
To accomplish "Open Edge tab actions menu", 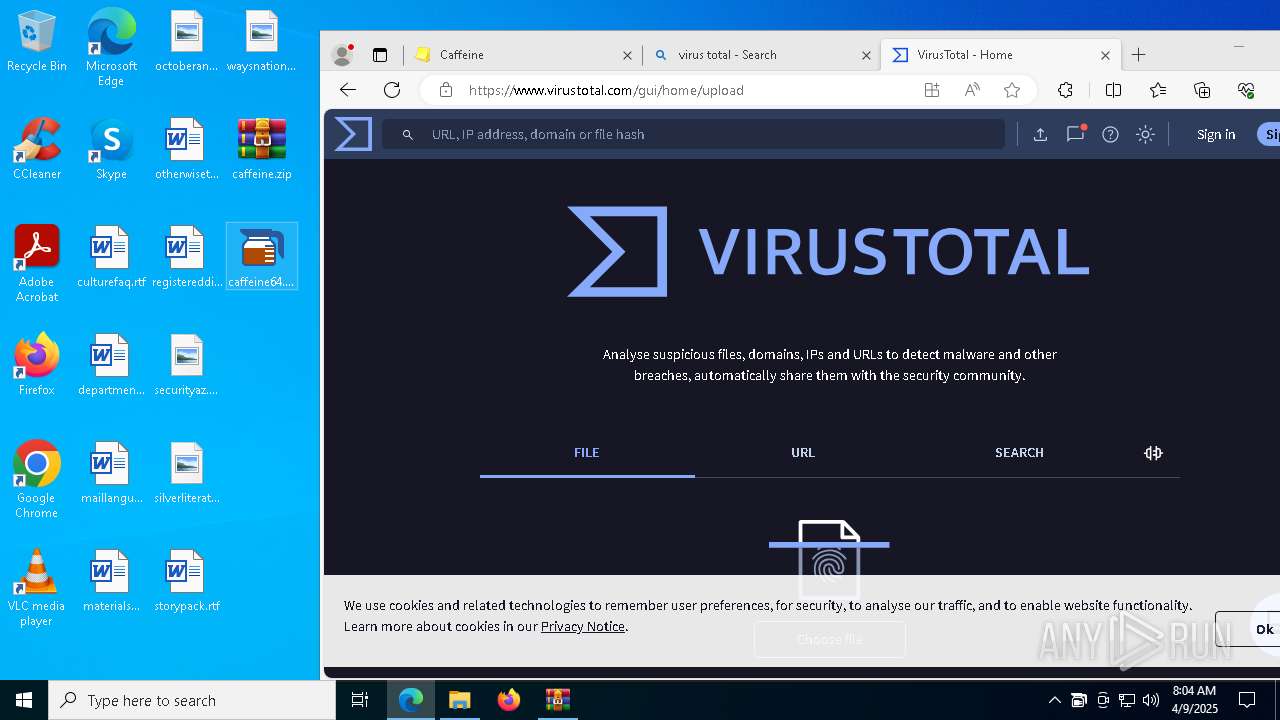I will coord(380,55).
